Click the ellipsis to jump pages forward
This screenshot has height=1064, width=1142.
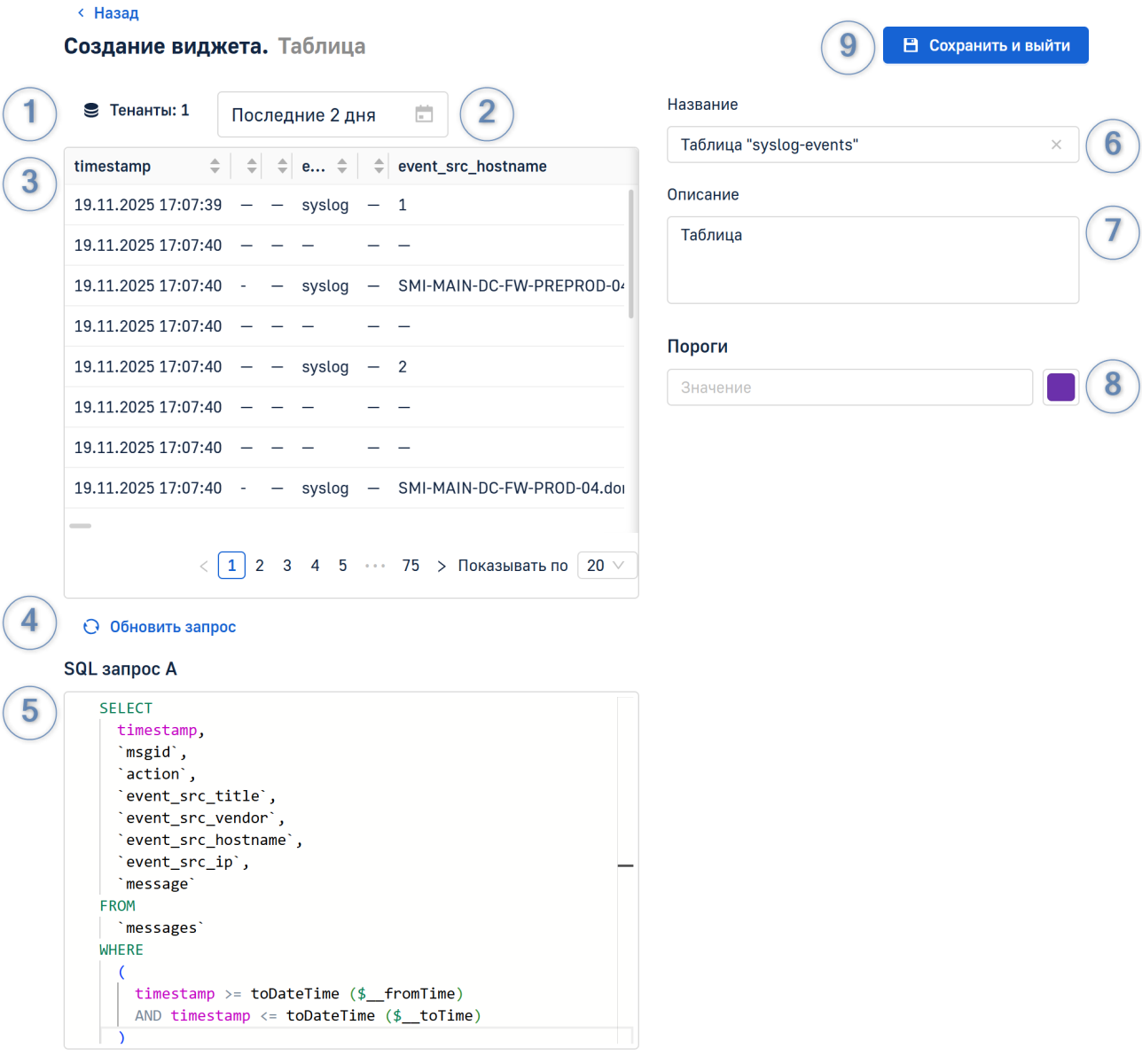click(x=375, y=566)
